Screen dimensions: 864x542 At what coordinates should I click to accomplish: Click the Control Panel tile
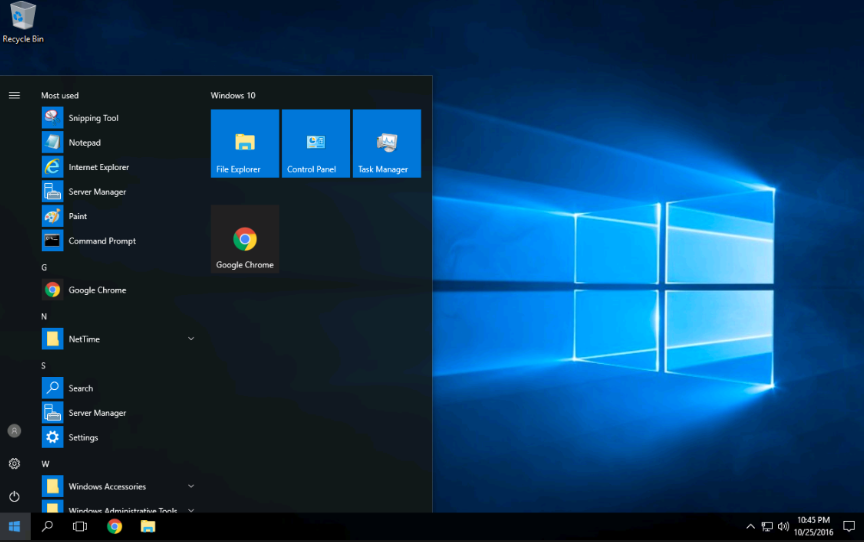[x=316, y=143]
